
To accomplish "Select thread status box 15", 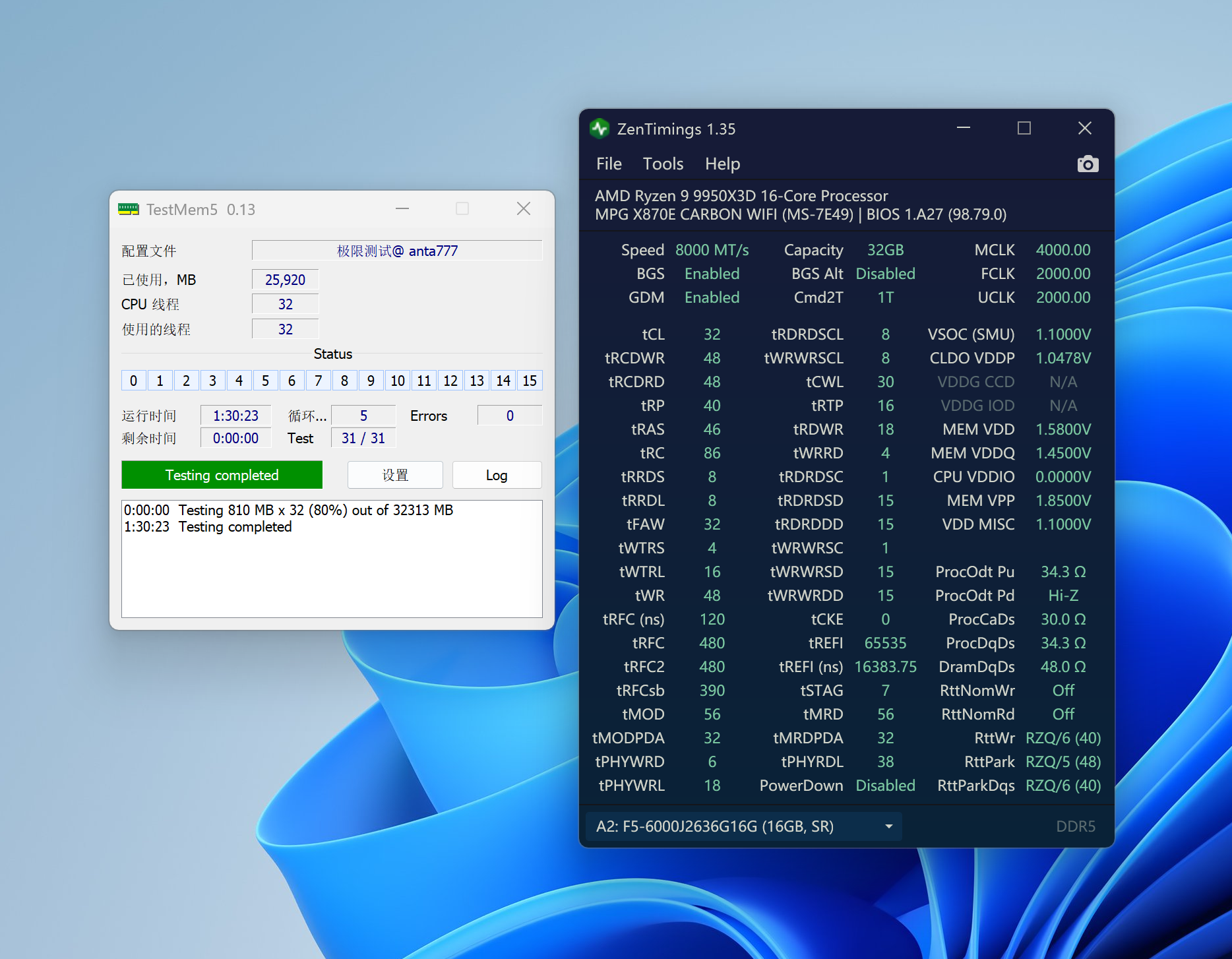I will coord(530,381).
